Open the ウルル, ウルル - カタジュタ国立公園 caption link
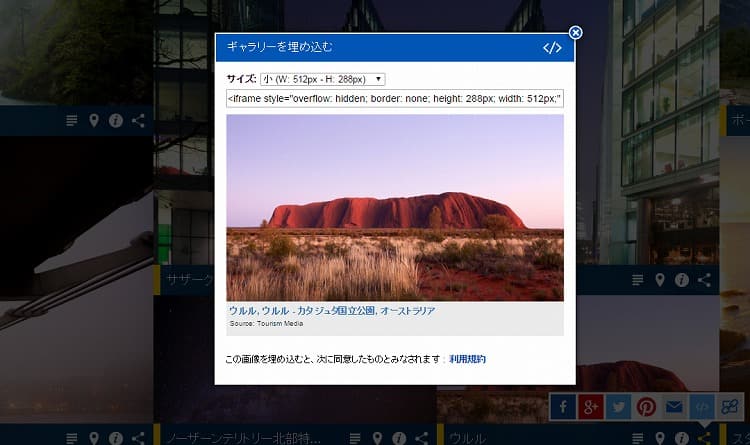 click(332, 311)
